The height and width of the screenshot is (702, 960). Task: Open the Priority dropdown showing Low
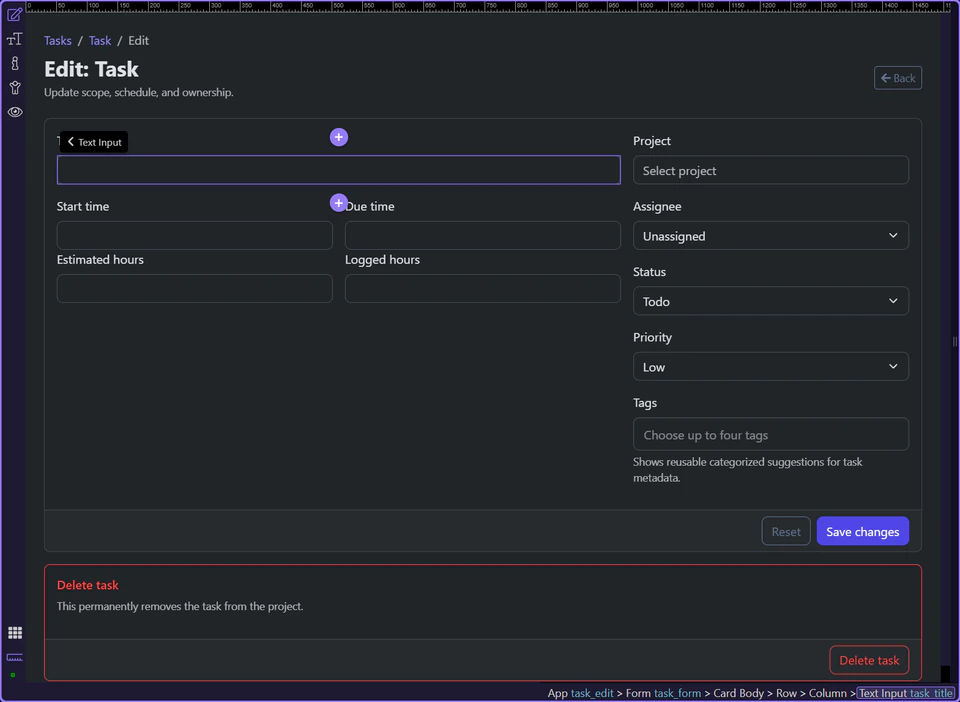[770, 366]
